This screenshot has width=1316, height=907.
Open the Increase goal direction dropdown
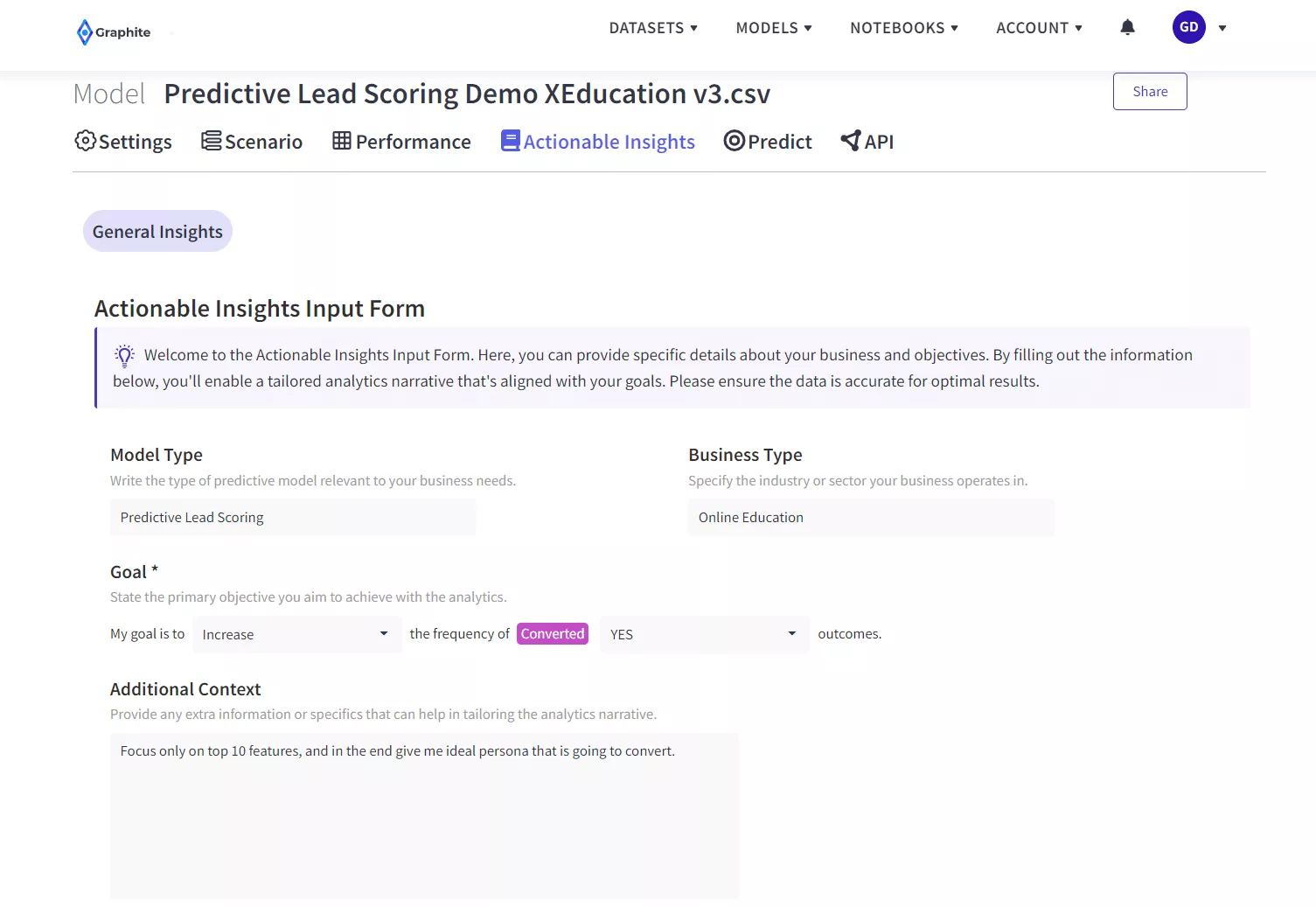pos(296,634)
